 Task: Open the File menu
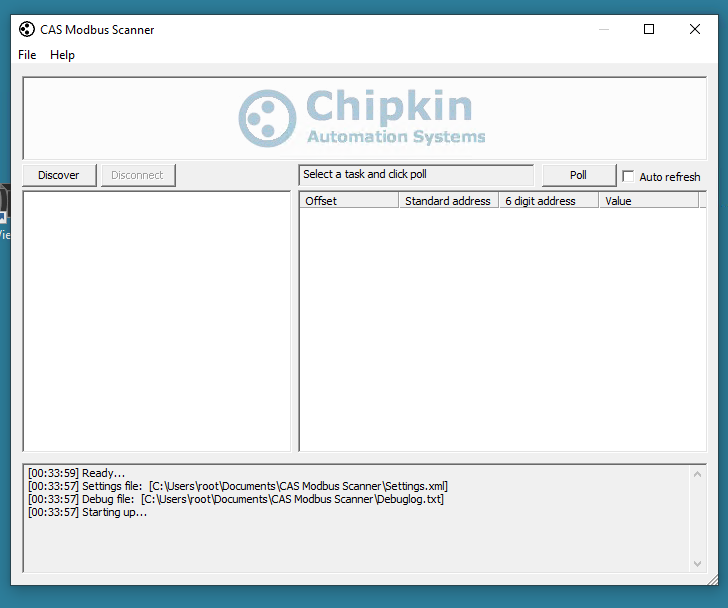(27, 55)
